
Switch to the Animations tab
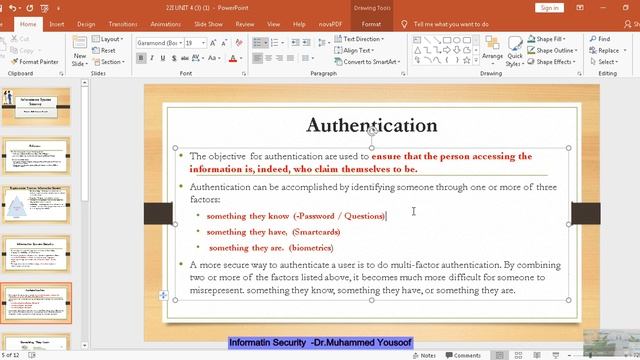click(x=165, y=24)
